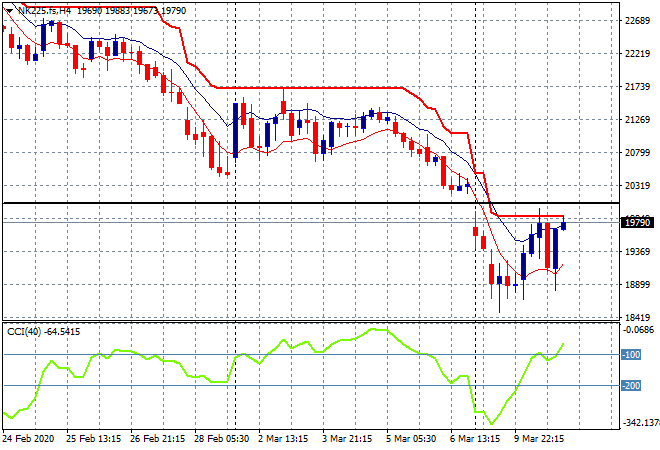
Task: Click the 9 Mar 22:15 time label
Action: coord(541,438)
